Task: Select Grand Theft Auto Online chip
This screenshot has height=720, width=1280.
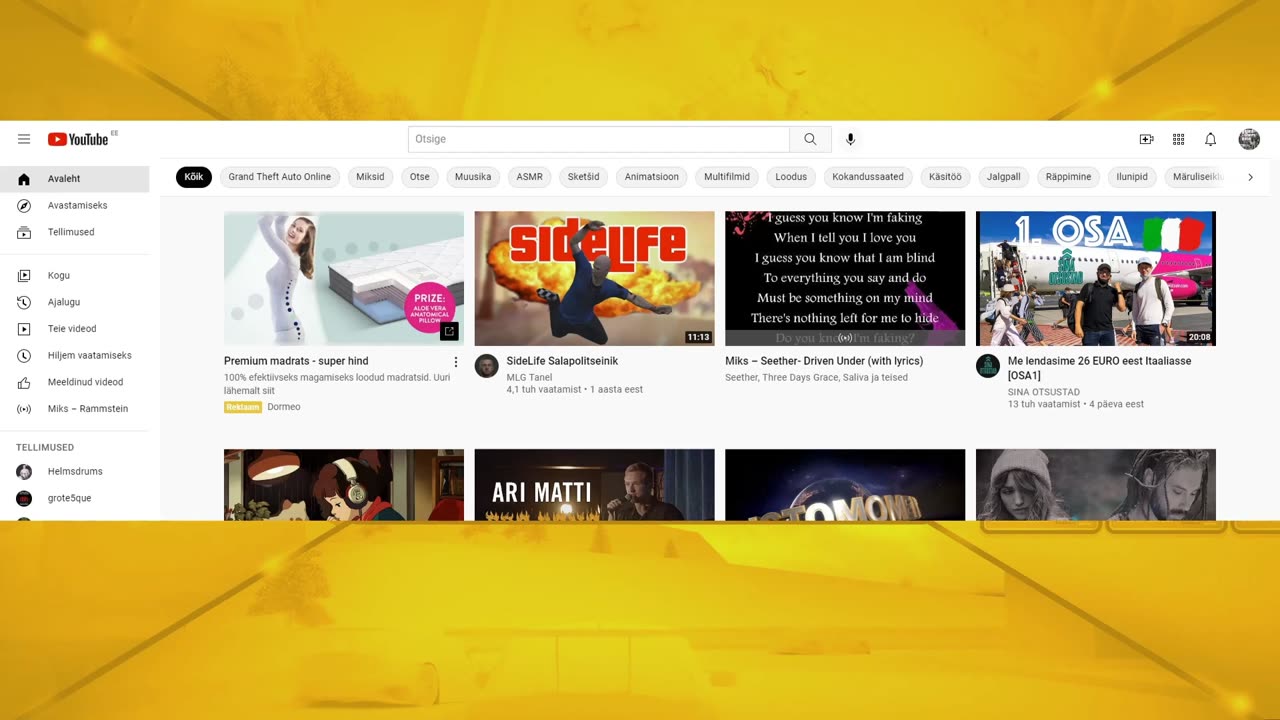Action: pos(280,177)
